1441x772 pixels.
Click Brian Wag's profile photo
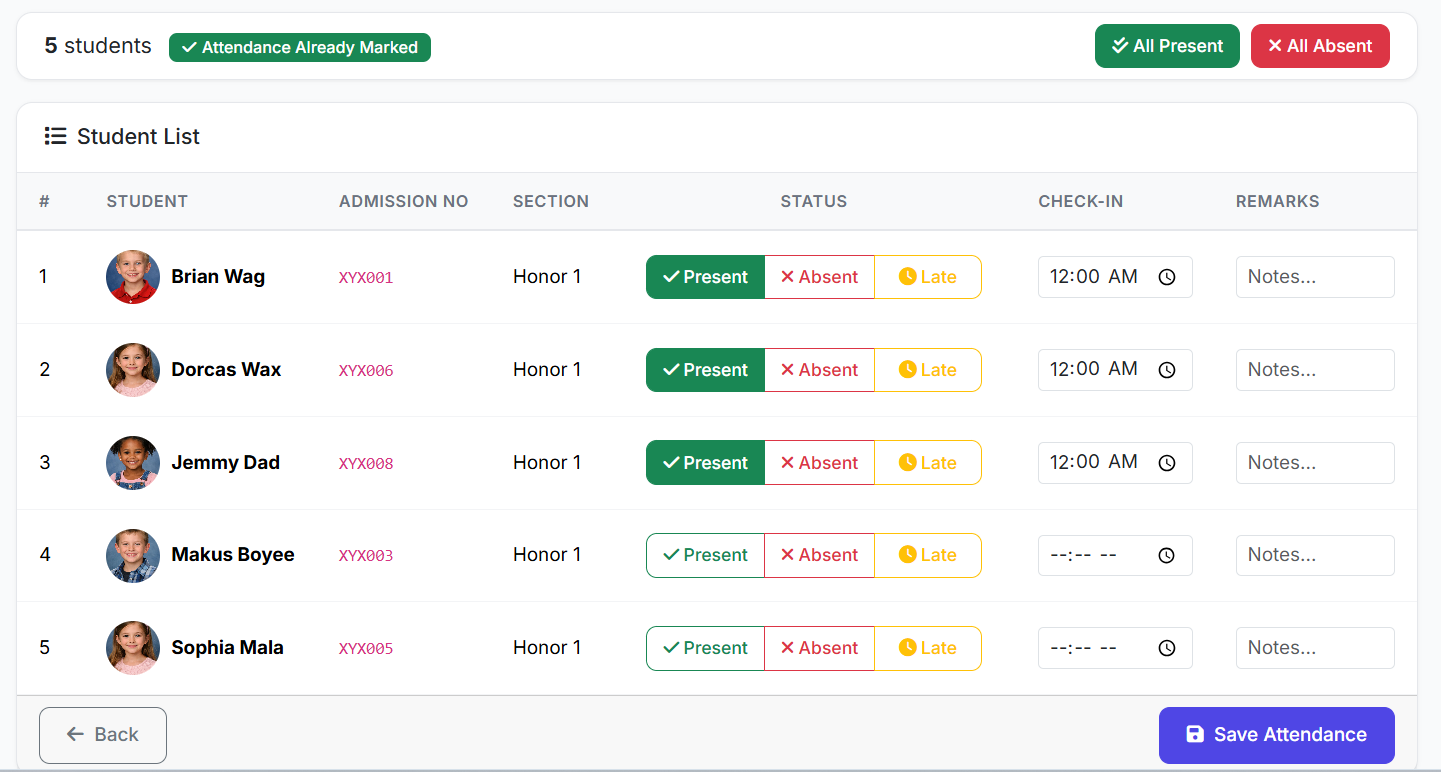[133, 277]
